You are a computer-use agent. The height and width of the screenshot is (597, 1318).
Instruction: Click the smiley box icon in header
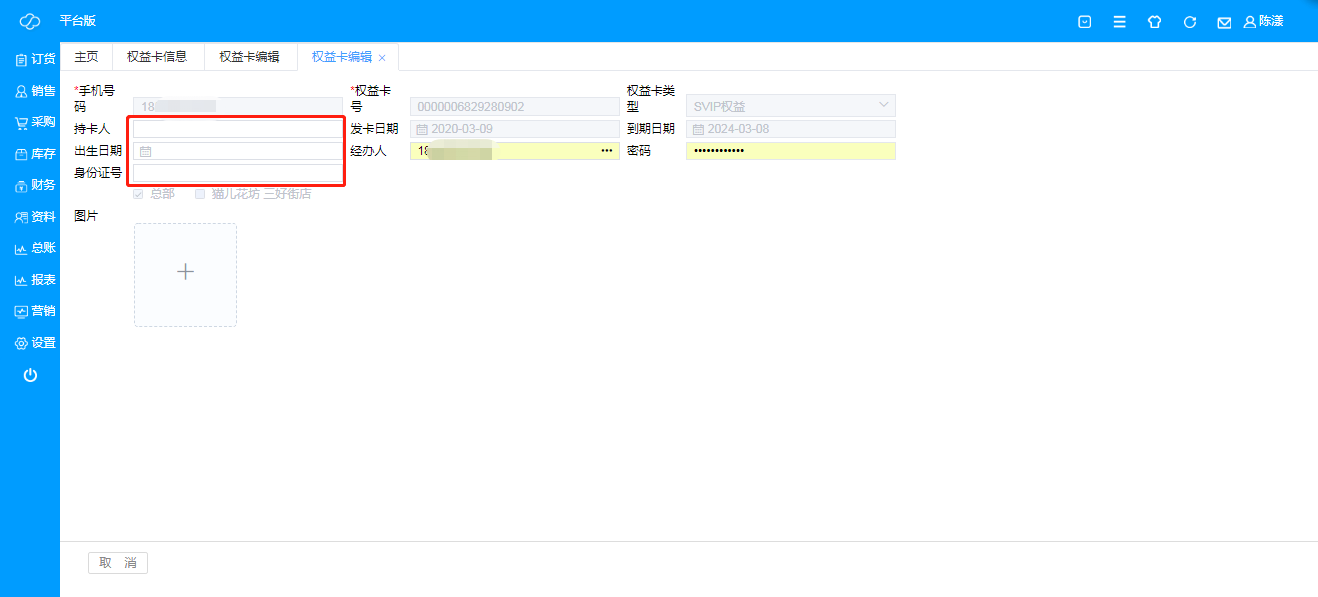coord(1085,21)
